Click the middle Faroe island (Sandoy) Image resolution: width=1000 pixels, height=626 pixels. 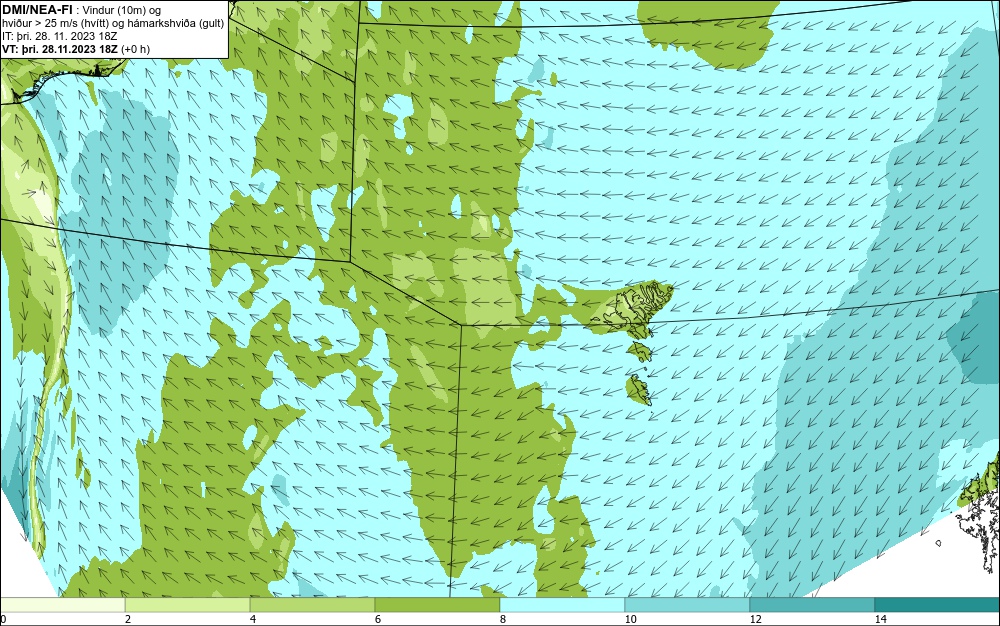click(x=639, y=351)
